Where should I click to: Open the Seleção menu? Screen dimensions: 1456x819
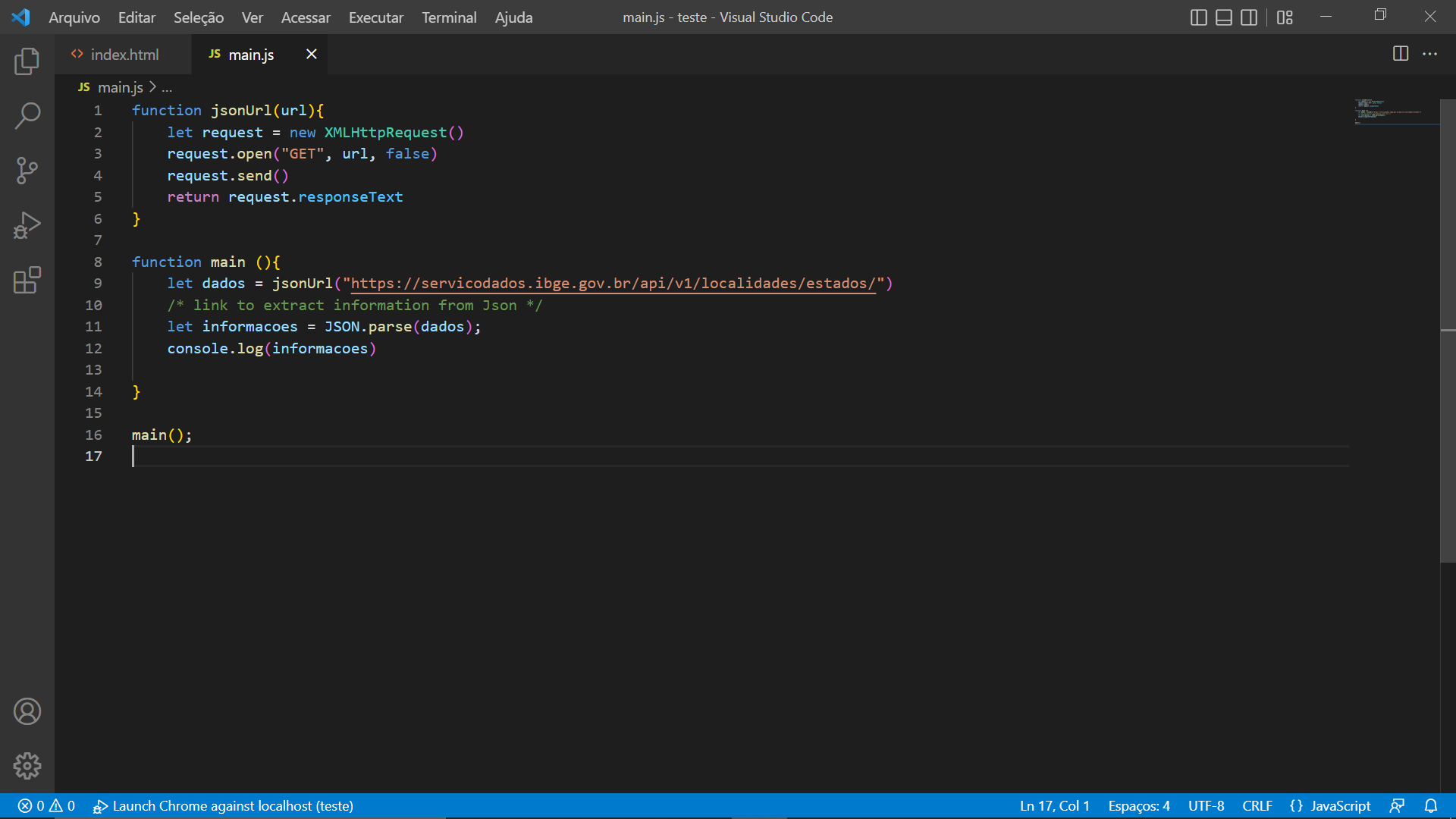199,17
